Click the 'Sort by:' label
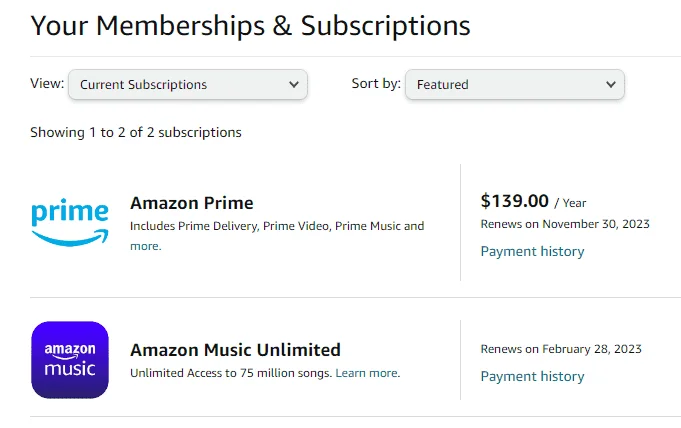This screenshot has width=681, height=428. (376, 83)
